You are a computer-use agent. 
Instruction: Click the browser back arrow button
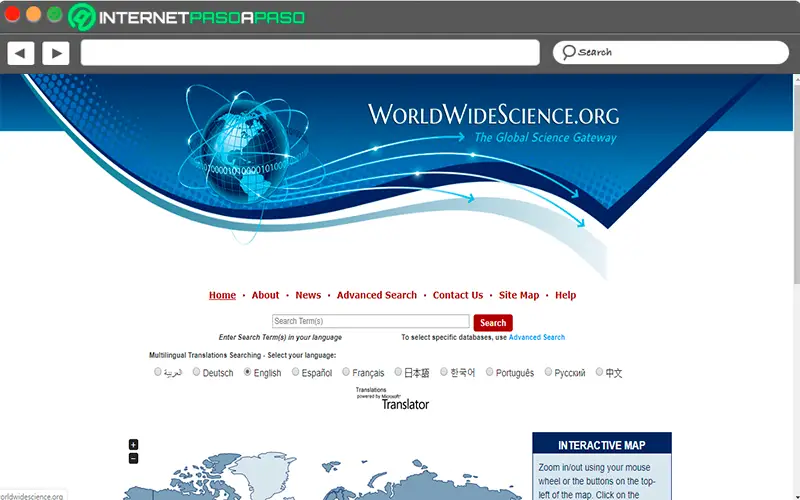coord(21,53)
